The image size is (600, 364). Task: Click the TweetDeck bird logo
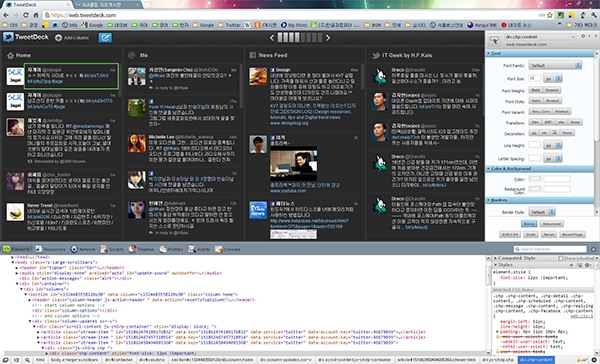pyautogui.click(x=8, y=37)
